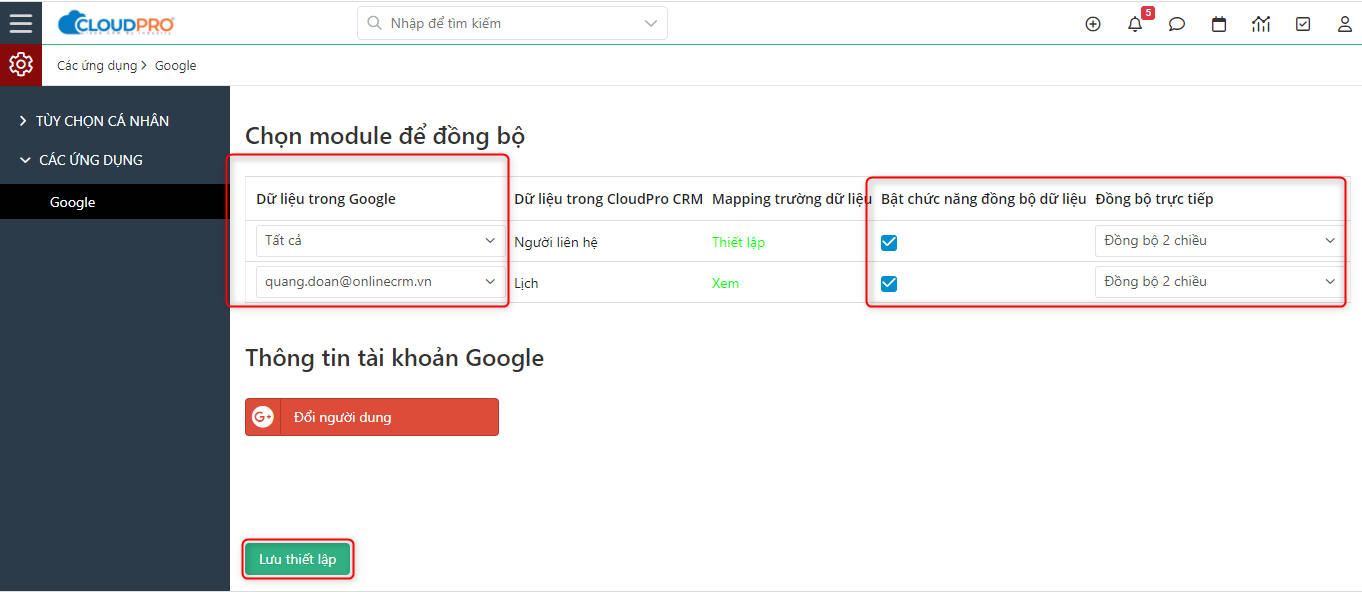Expand the search box dropdown arrow
The image size is (1362, 592).
click(x=652, y=23)
